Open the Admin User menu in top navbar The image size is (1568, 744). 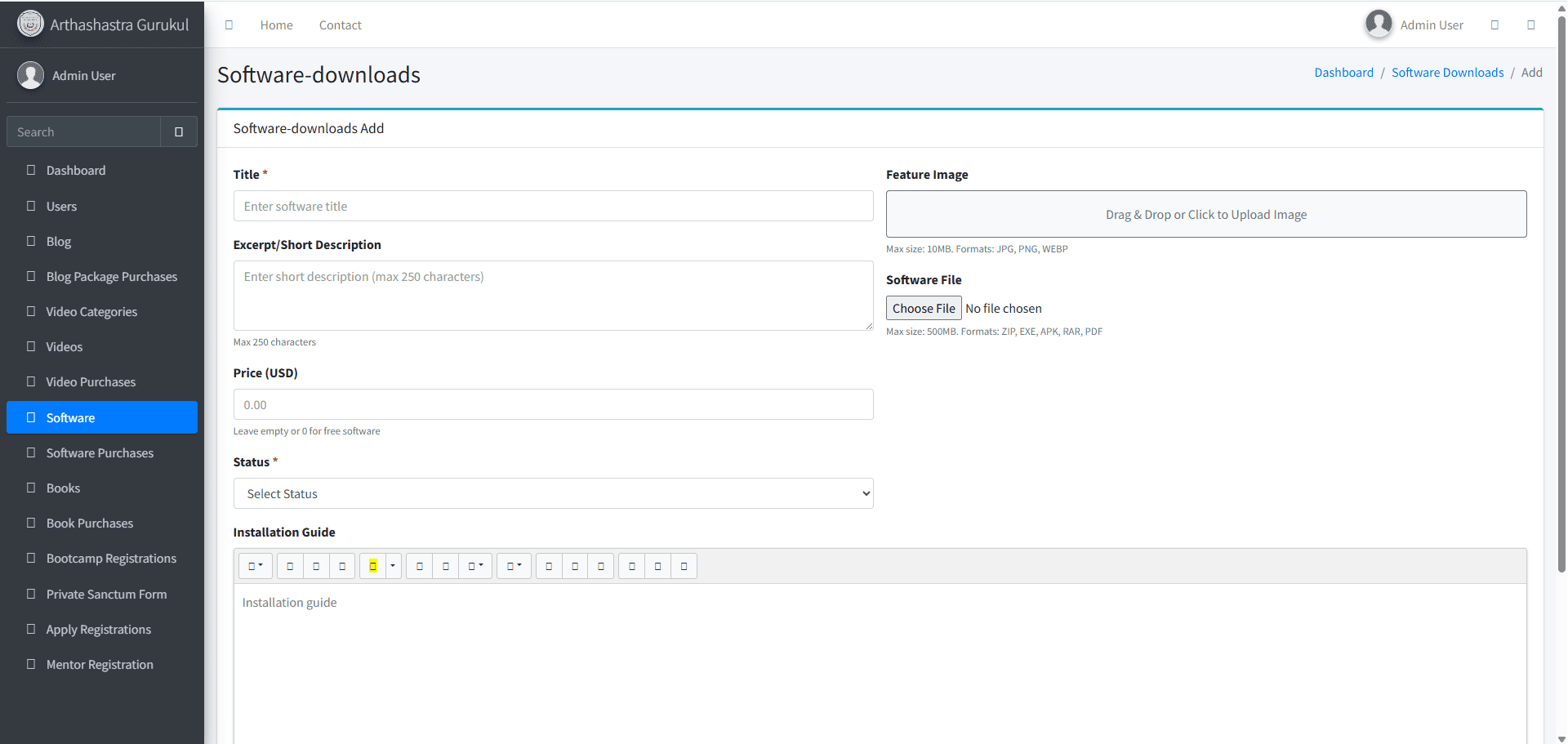tap(1414, 25)
